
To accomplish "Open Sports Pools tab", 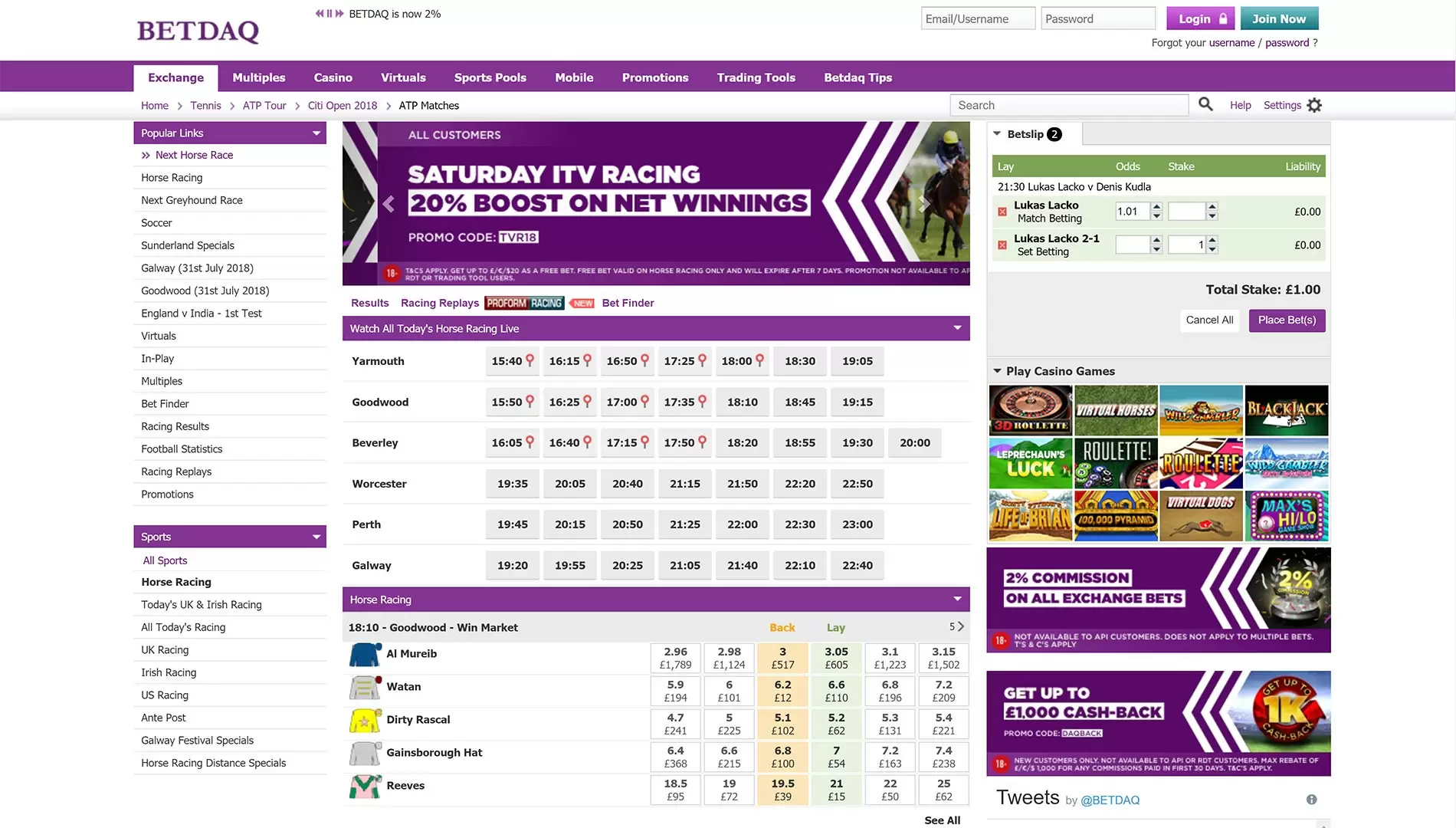I will tap(490, 77).
